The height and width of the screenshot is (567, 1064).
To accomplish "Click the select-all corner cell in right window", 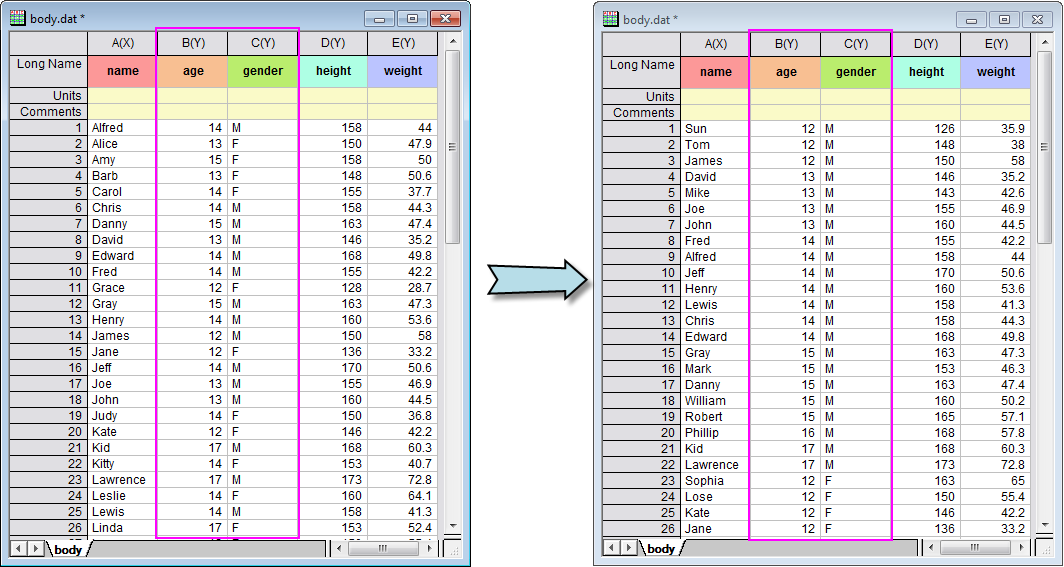I will [x=641, y=44].
